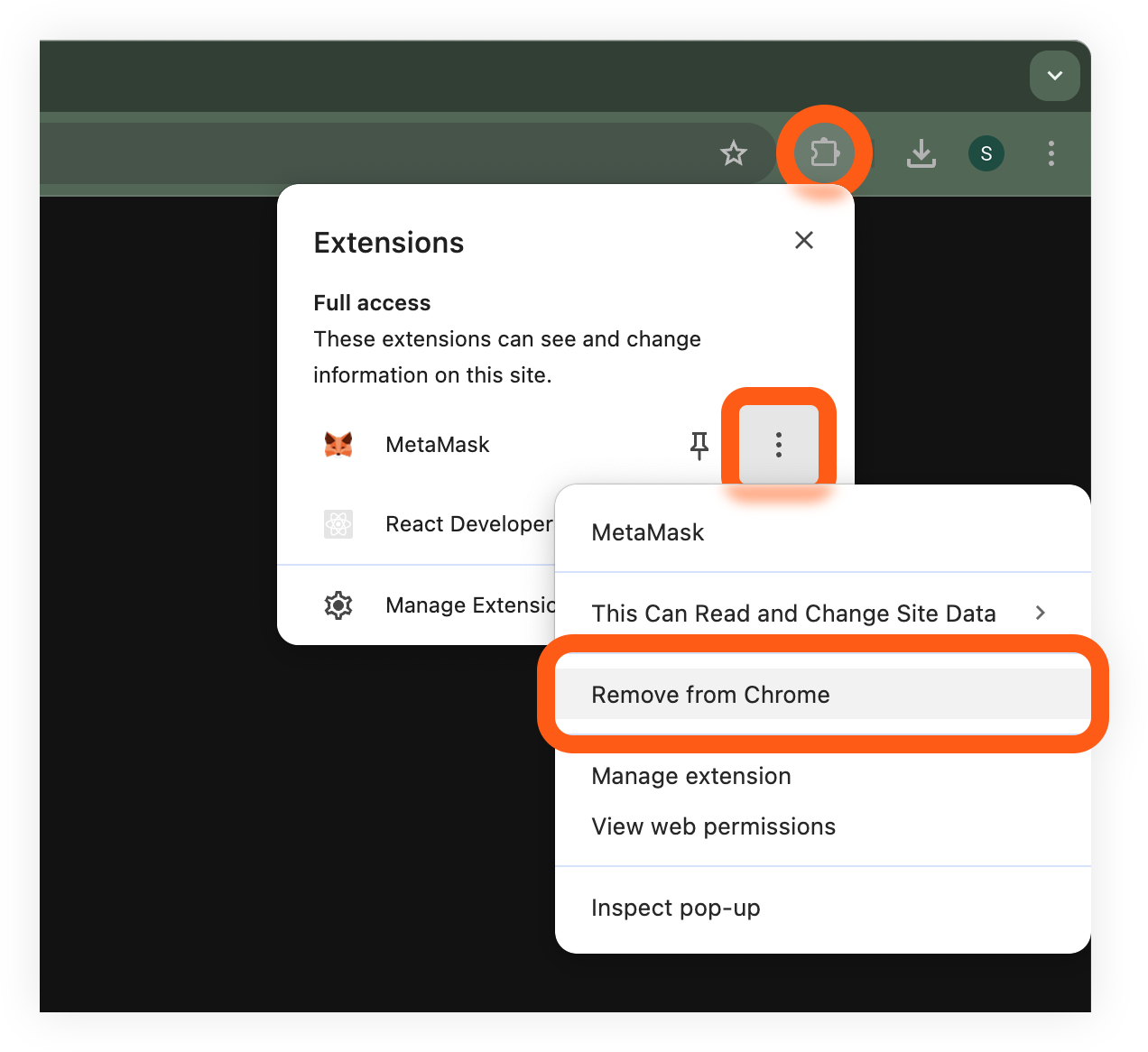Open Chrome's three-dot main menu
The width and height of the screenshot is (1148, 1052).
pos(1051,153)
